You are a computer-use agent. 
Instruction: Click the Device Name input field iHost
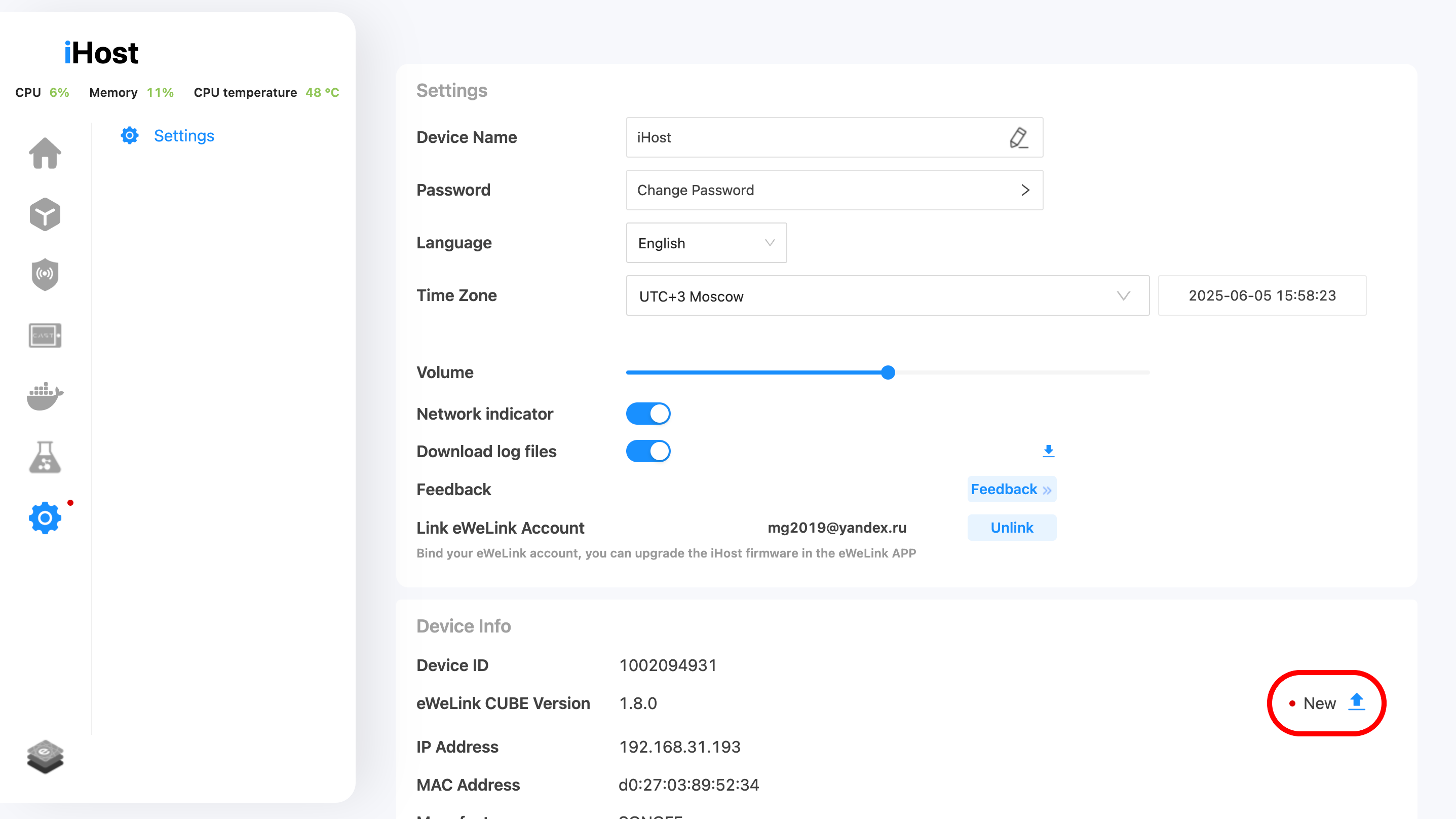coord(834,137)
